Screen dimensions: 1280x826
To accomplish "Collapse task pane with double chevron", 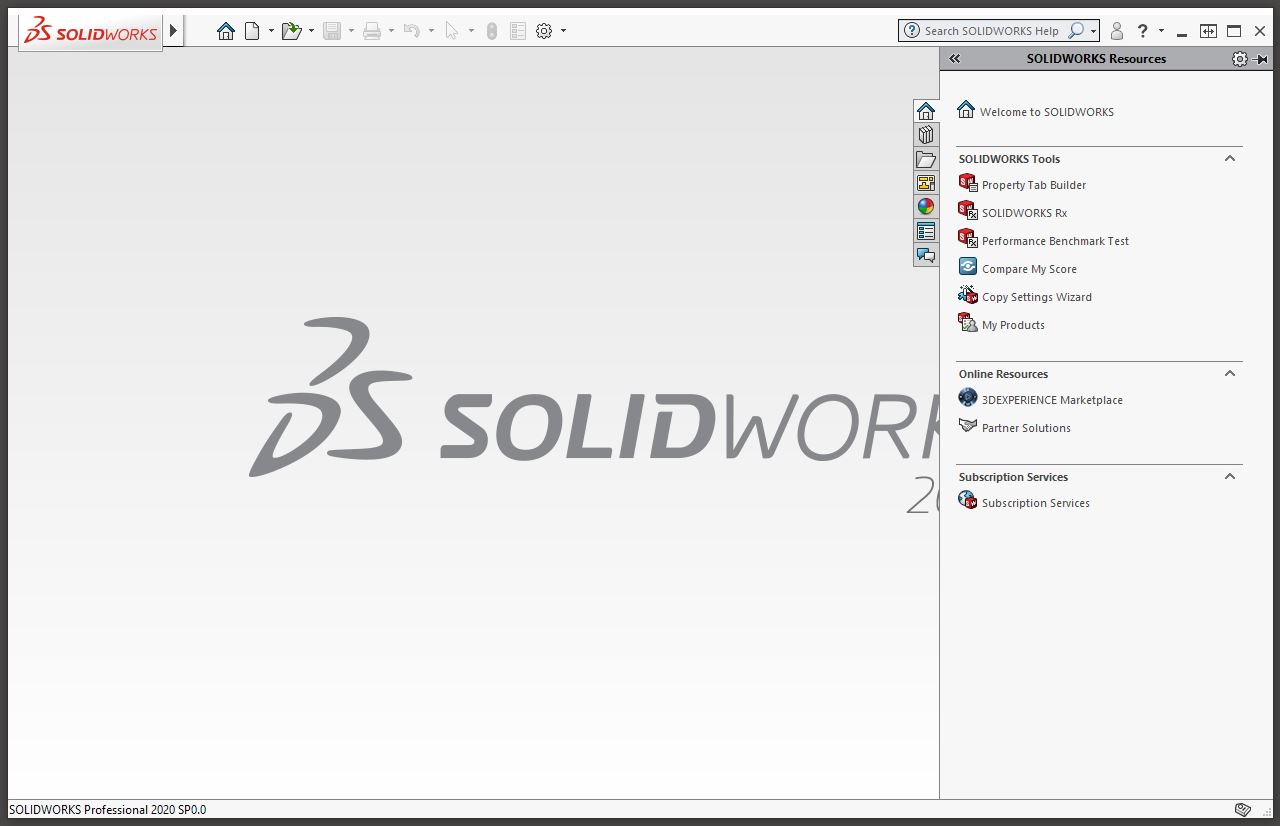I will [x=955, y=59].
